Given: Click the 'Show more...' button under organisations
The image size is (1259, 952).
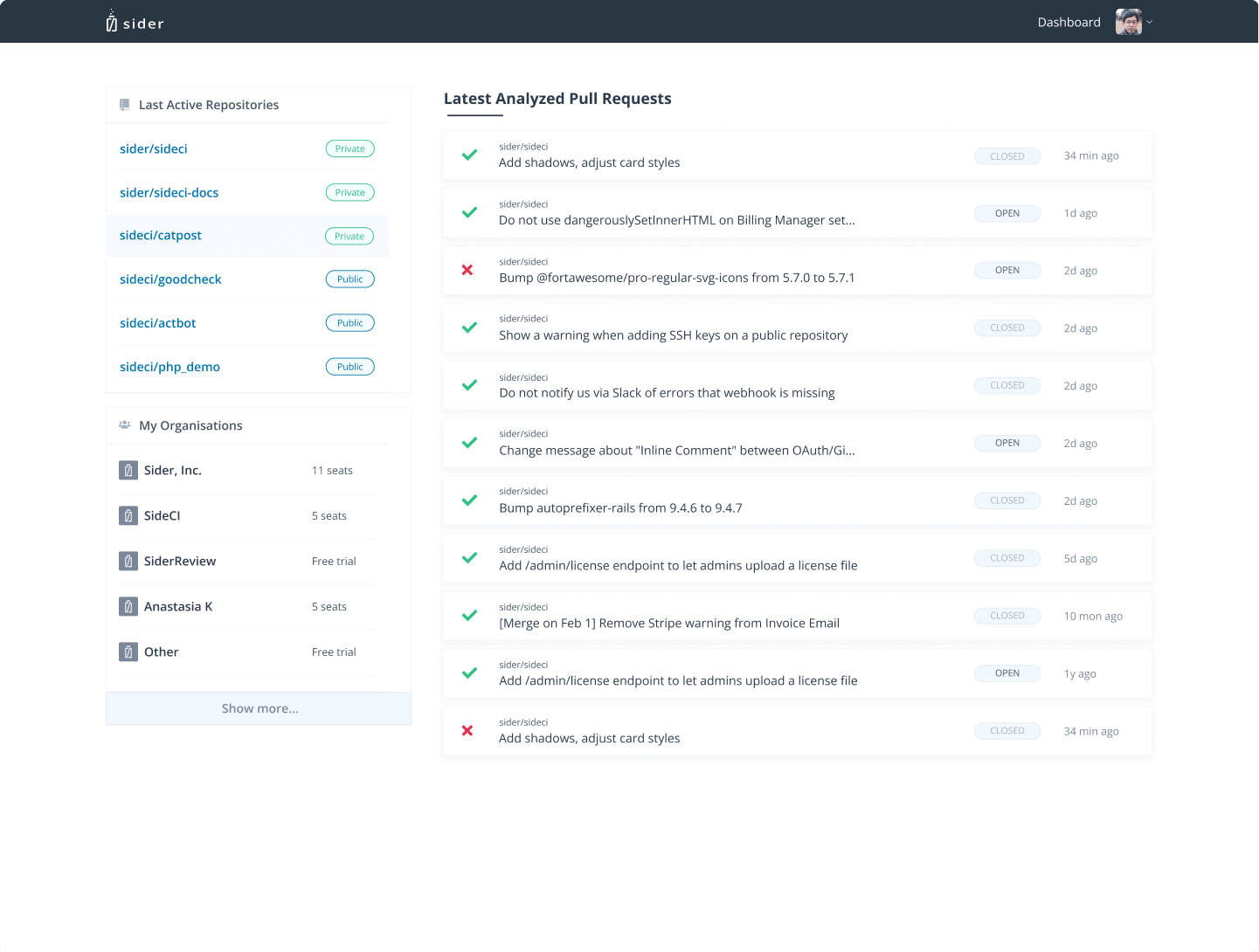Looking at the screenshot, I should pos(259,708).
